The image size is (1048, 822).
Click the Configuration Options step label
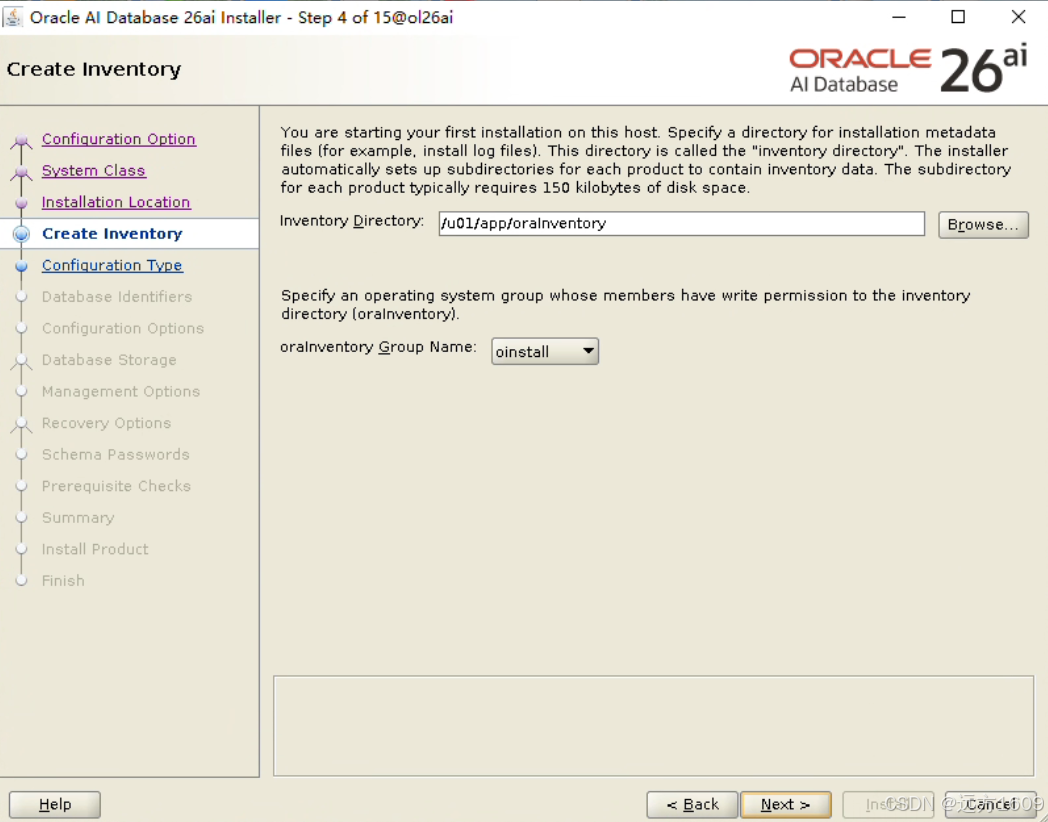(x=123, y=328)
